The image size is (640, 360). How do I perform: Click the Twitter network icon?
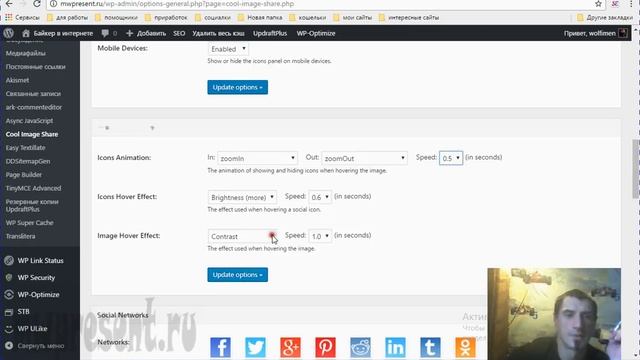tap(256, 347)
